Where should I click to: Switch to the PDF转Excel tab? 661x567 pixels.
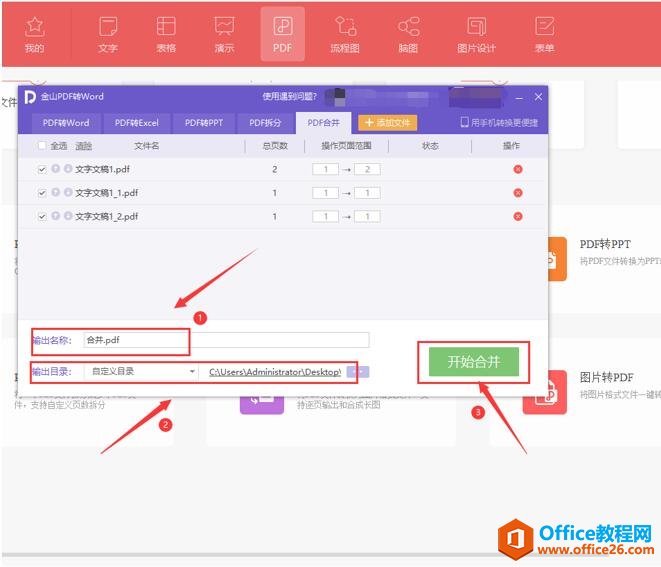[x=137, y=123]
